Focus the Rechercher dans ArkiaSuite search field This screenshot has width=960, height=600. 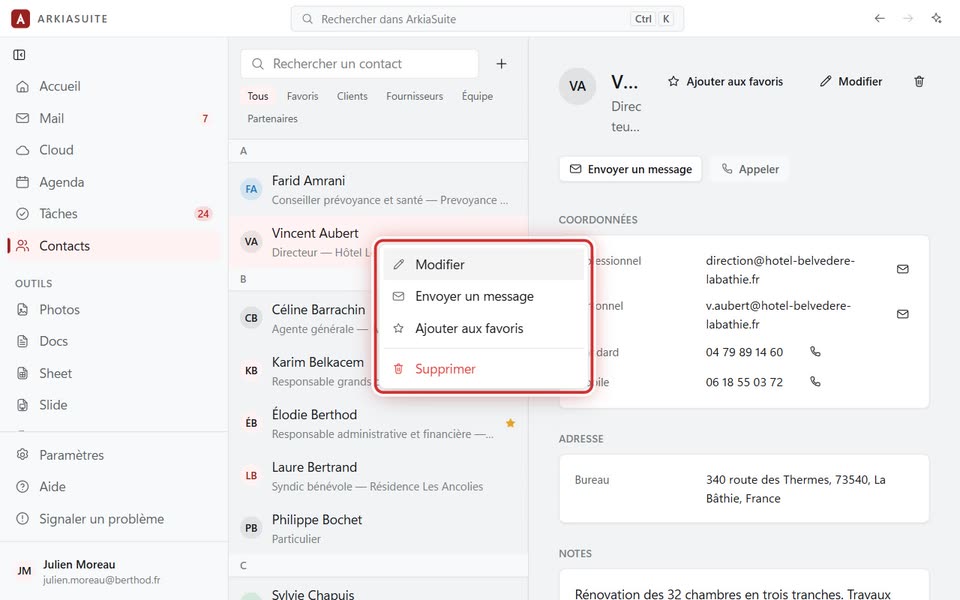[487, 19]
